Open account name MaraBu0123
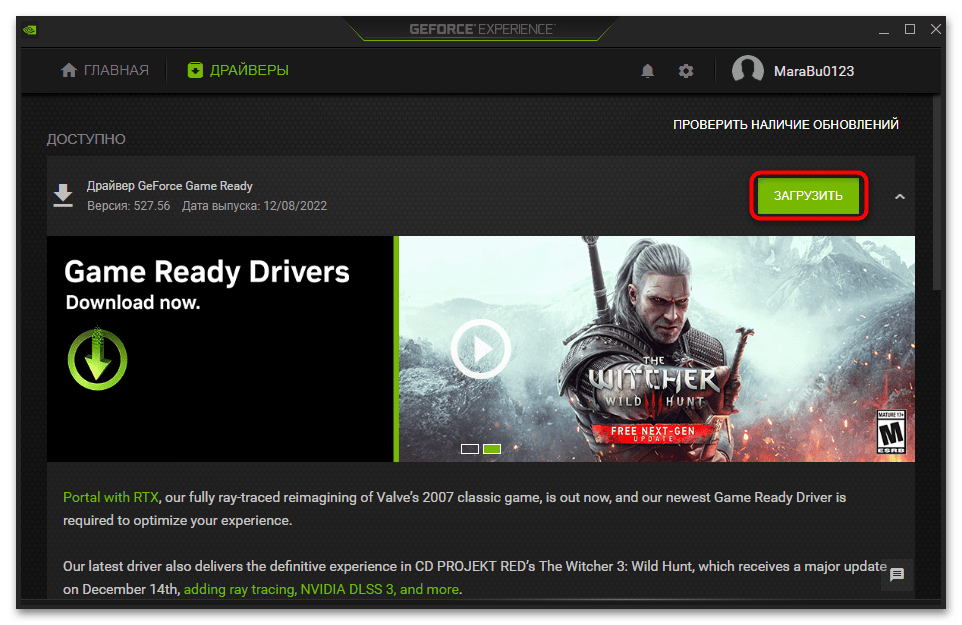This screenshot has width=962, height=625. click(814, 71)
